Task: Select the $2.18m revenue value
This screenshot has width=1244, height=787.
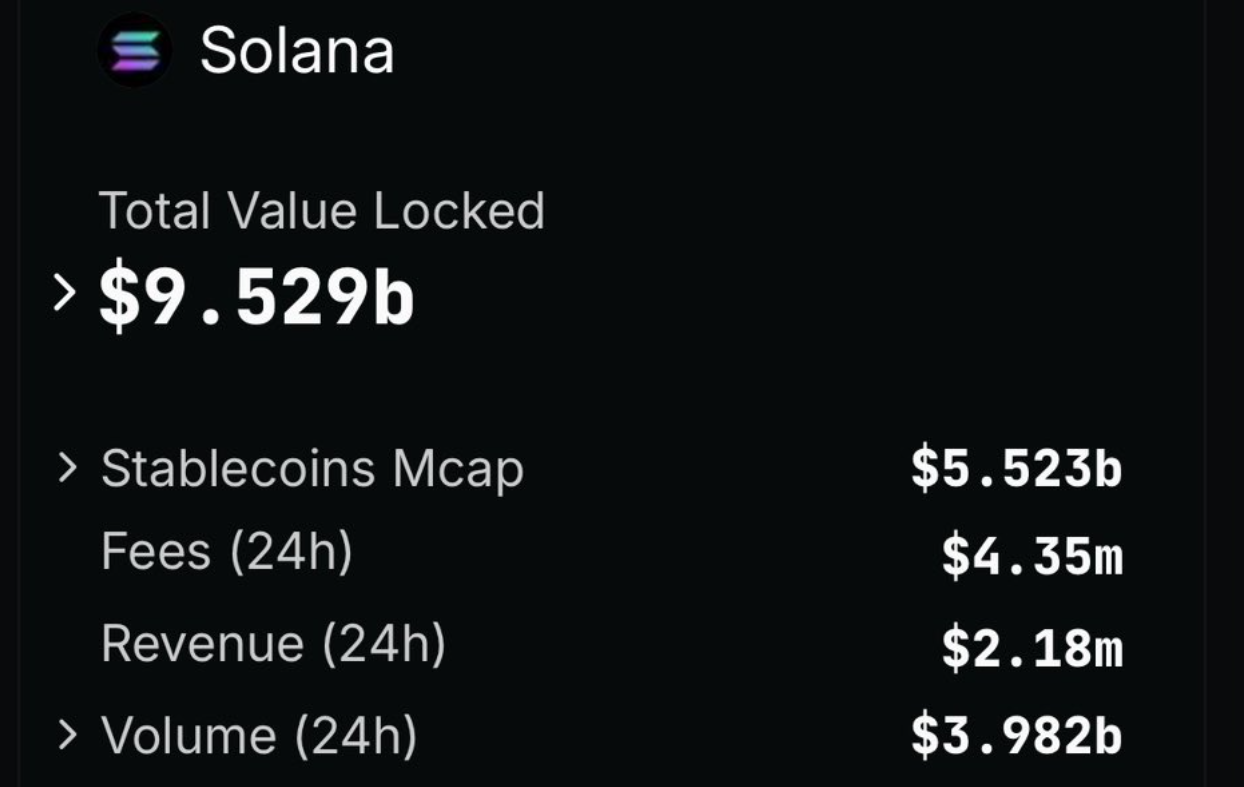Action: point(1032,647)
